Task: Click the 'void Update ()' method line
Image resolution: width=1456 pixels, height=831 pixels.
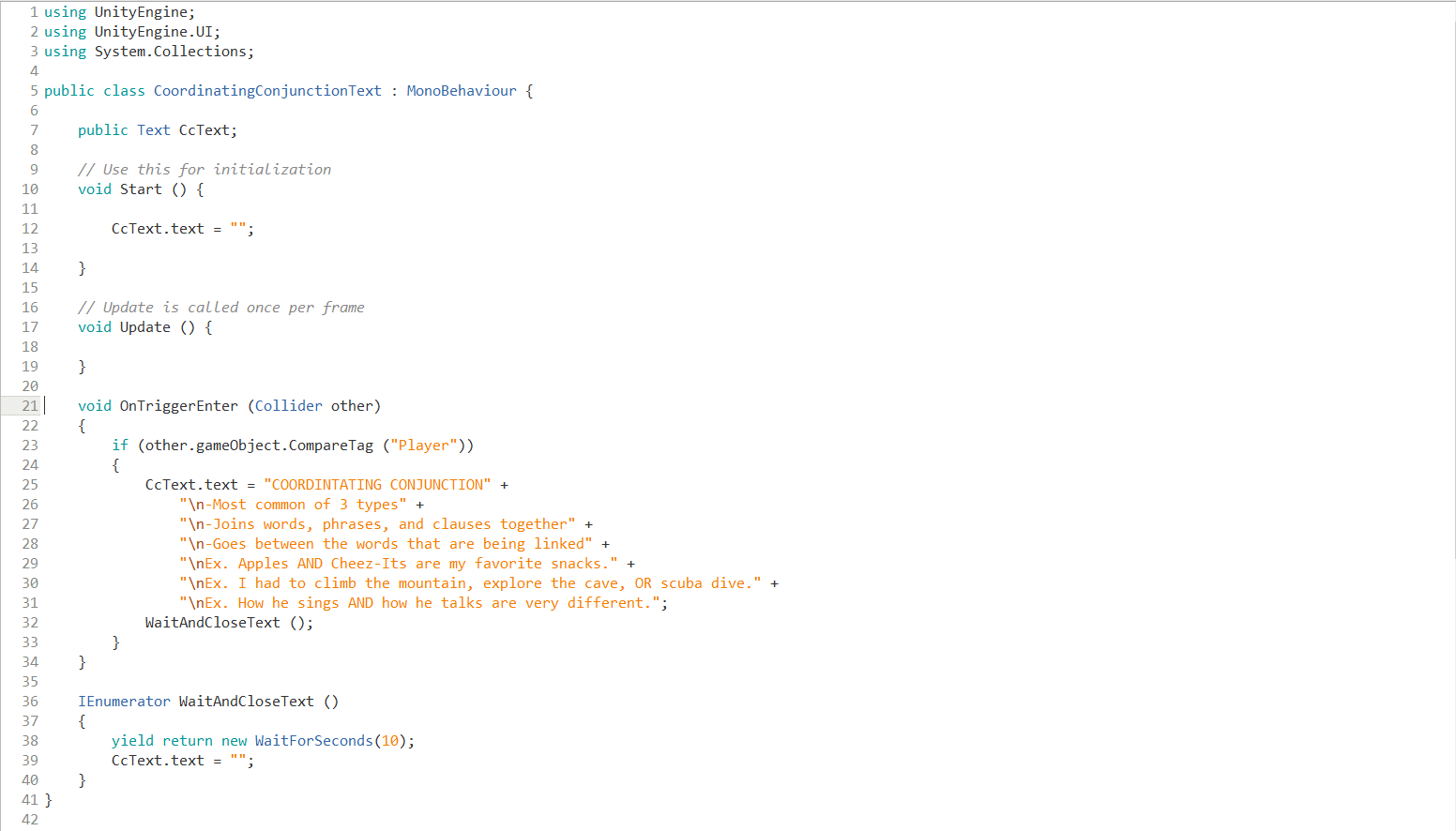Action: click(x=145, y=327)
